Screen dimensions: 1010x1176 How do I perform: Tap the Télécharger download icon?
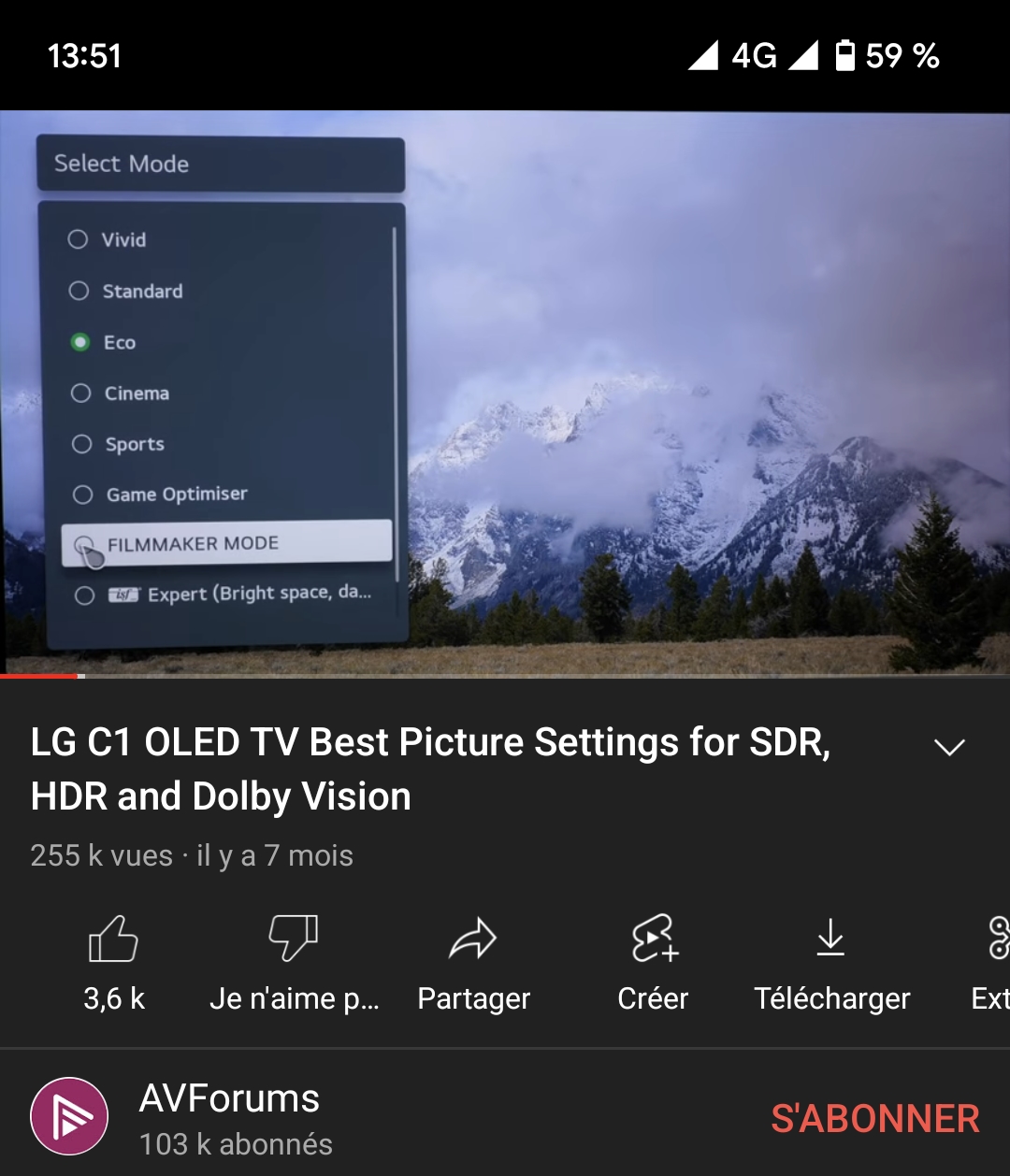point(830,938)
